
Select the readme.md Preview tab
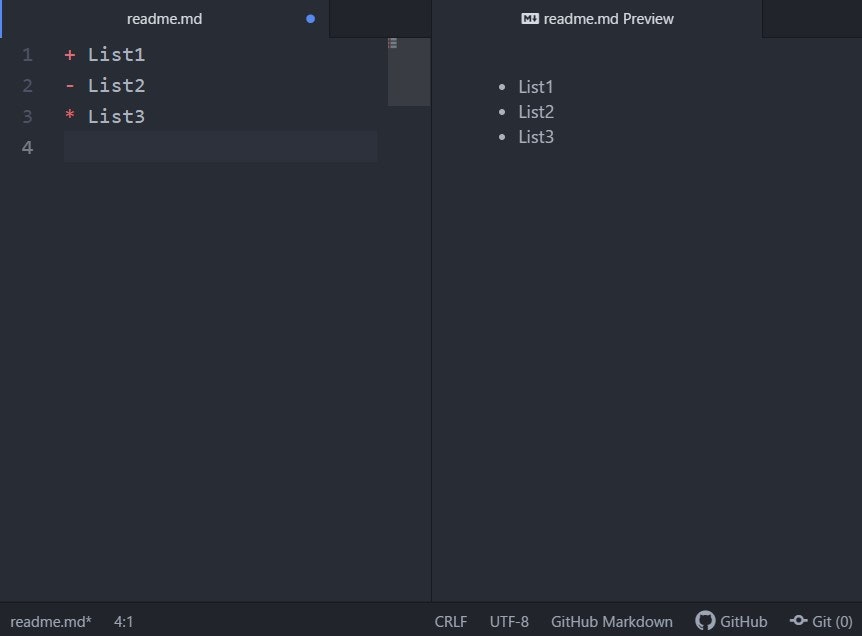[597, 19]
